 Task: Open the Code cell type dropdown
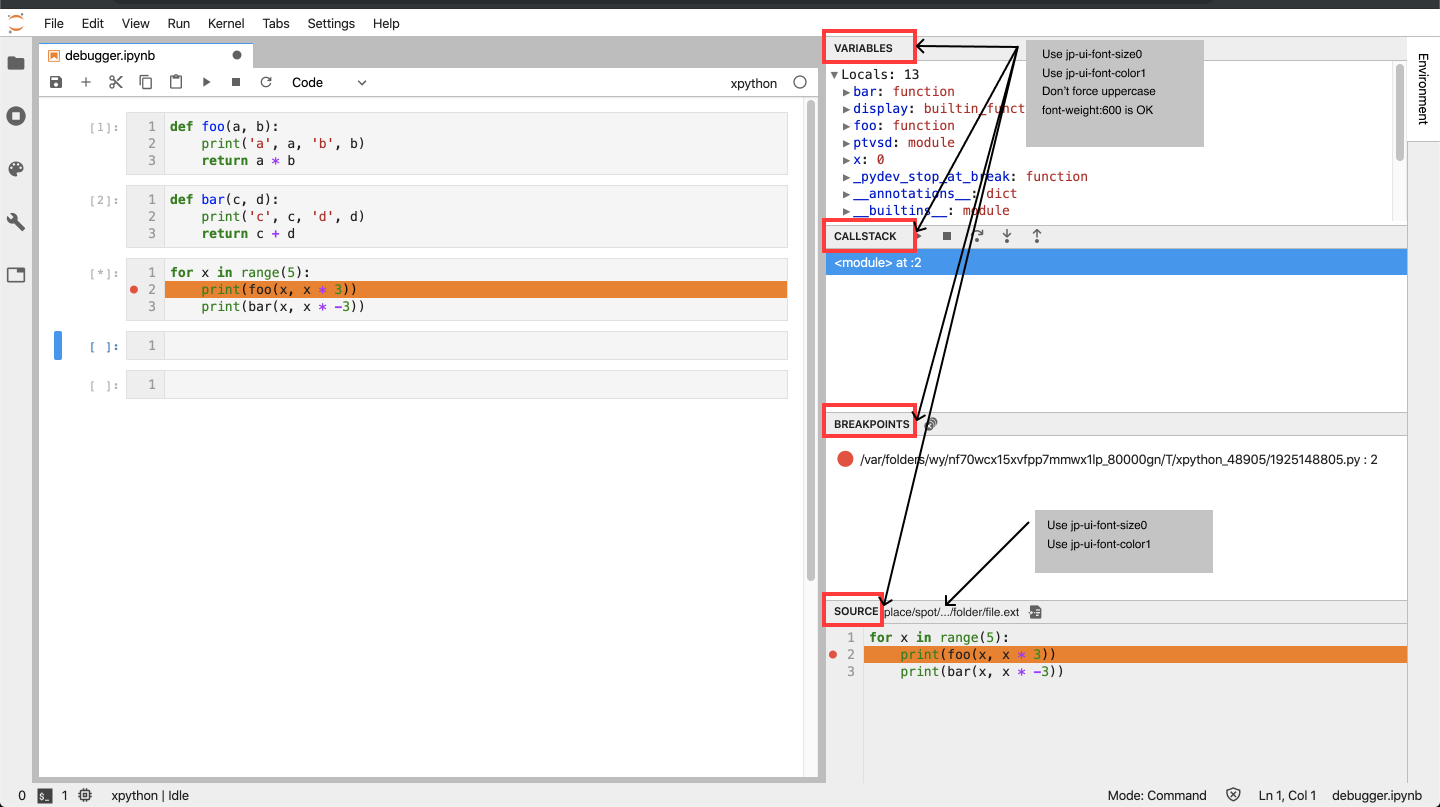pos(330,82)
